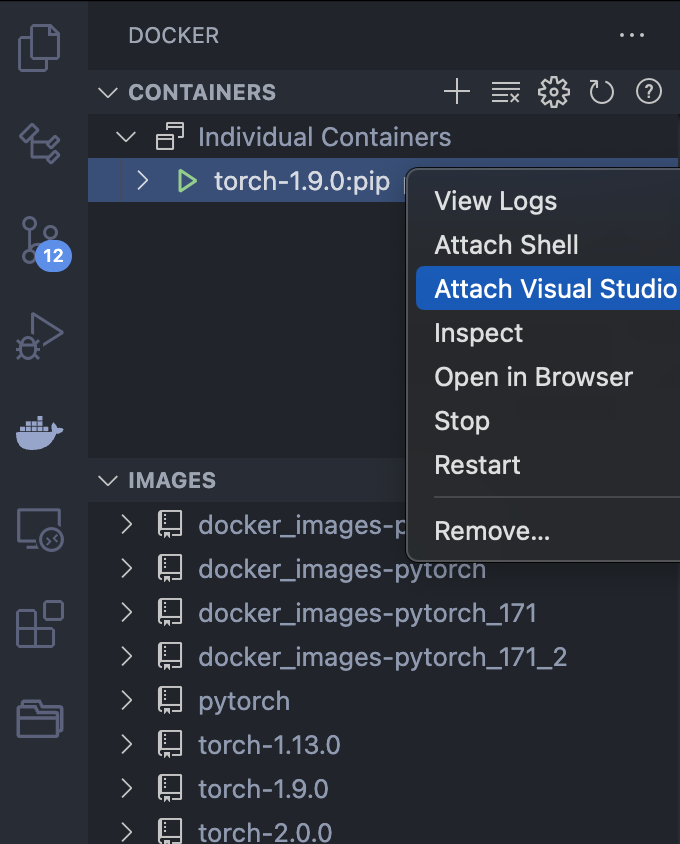Click Remove... in the context menu
The height and width of the screenshot is (844, 680).
492,531
